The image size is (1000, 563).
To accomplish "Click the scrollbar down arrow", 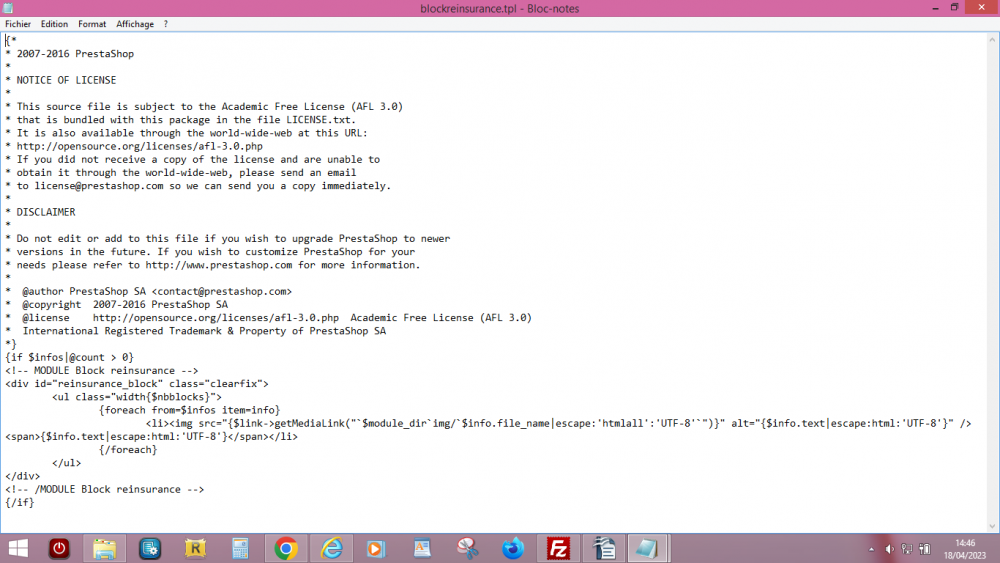I will click(992, 527).
